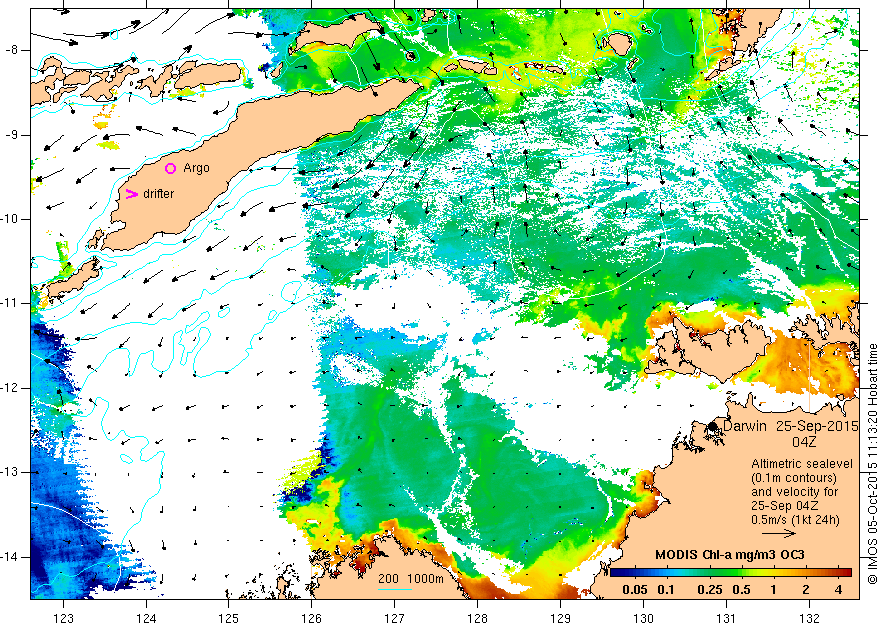Click the dark blue end of colorbar
Viewport: 880px width, 630px height.
pyautogui.click(x=615, y=573)
